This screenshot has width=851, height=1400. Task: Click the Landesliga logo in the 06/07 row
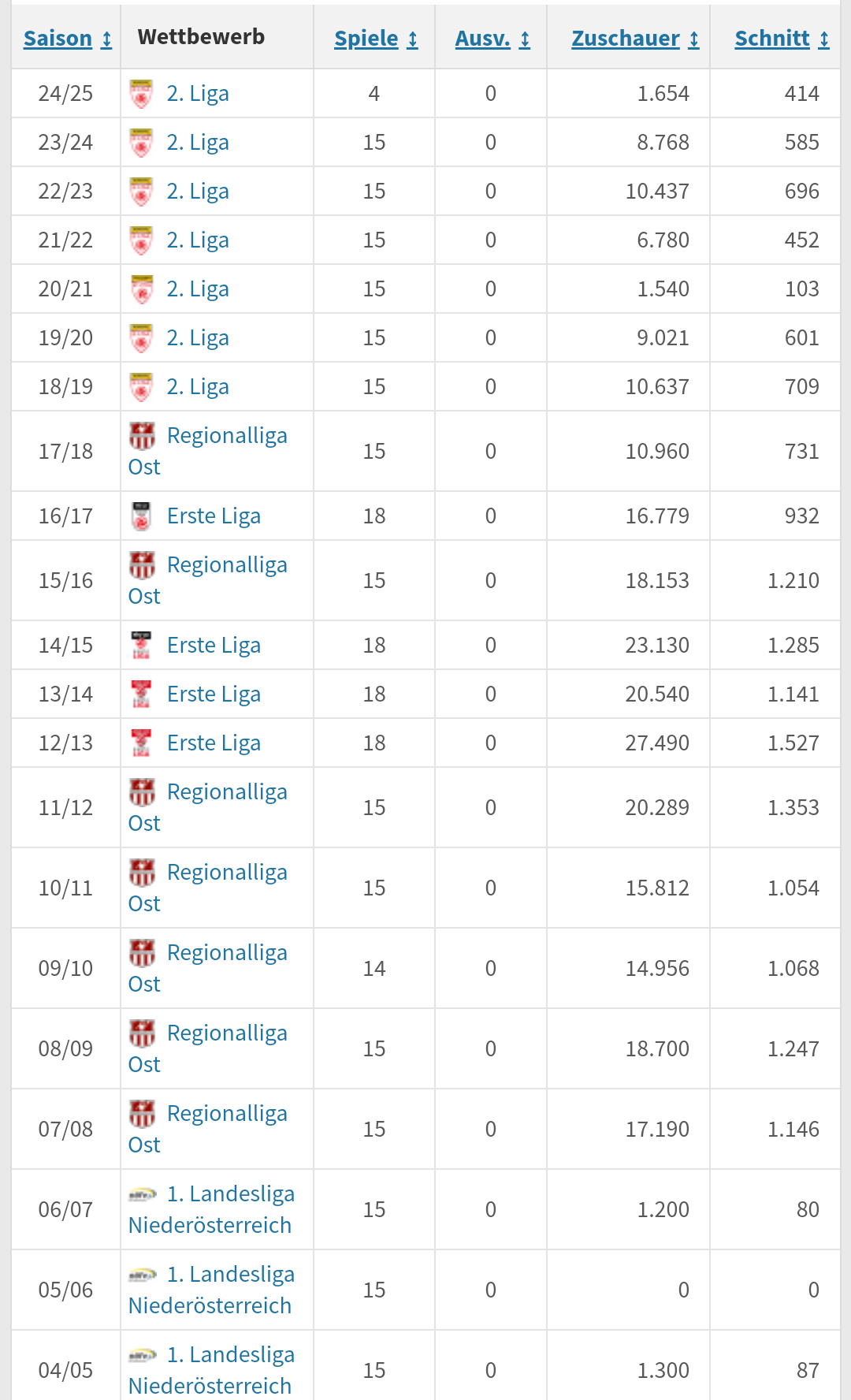pyautogui.click(x=143, y=1194)
